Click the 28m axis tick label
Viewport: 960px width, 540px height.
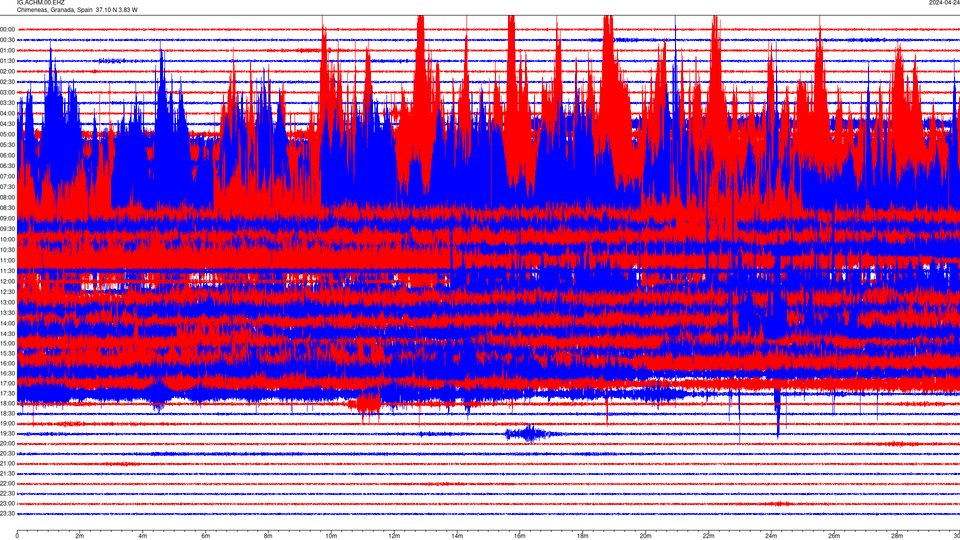click(x=897, y=536)
